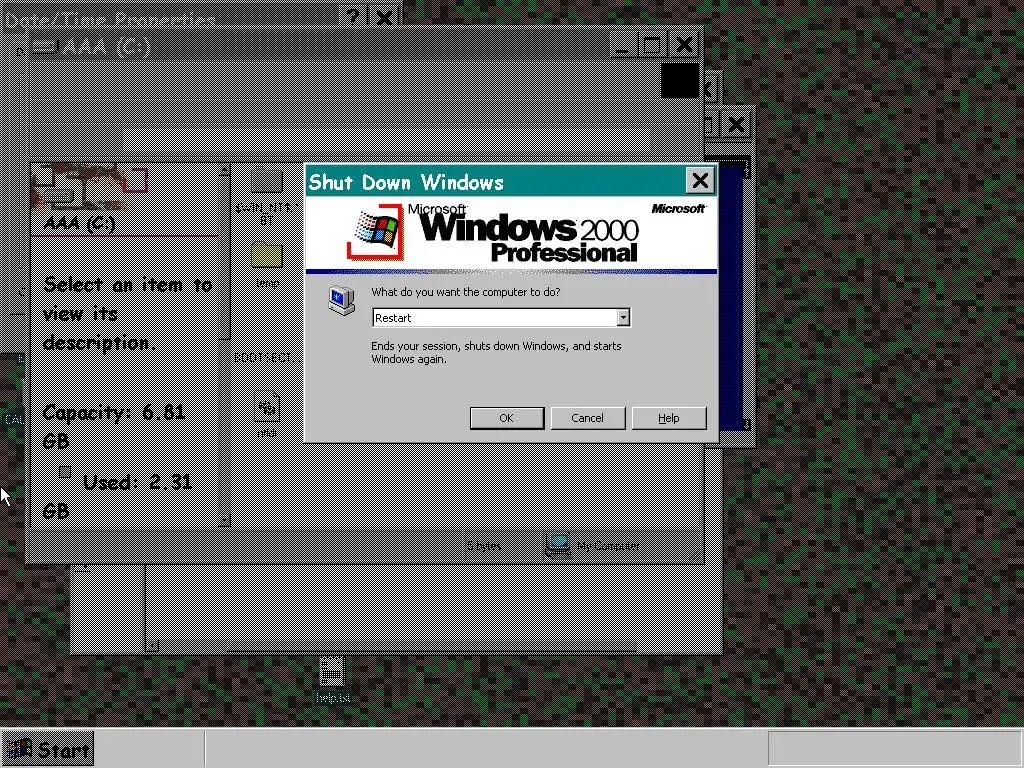Select the temp folder icon
1024x768 pixels.
point(266,255)
